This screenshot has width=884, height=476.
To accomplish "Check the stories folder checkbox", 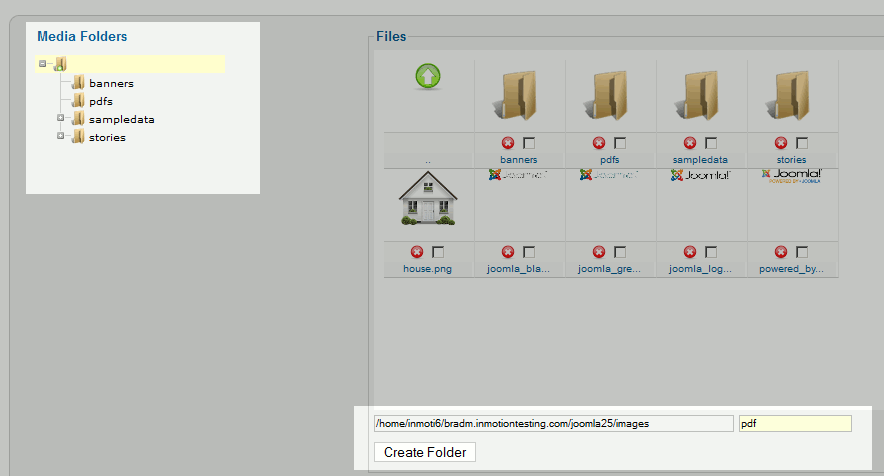I will (x=802, y=143).
